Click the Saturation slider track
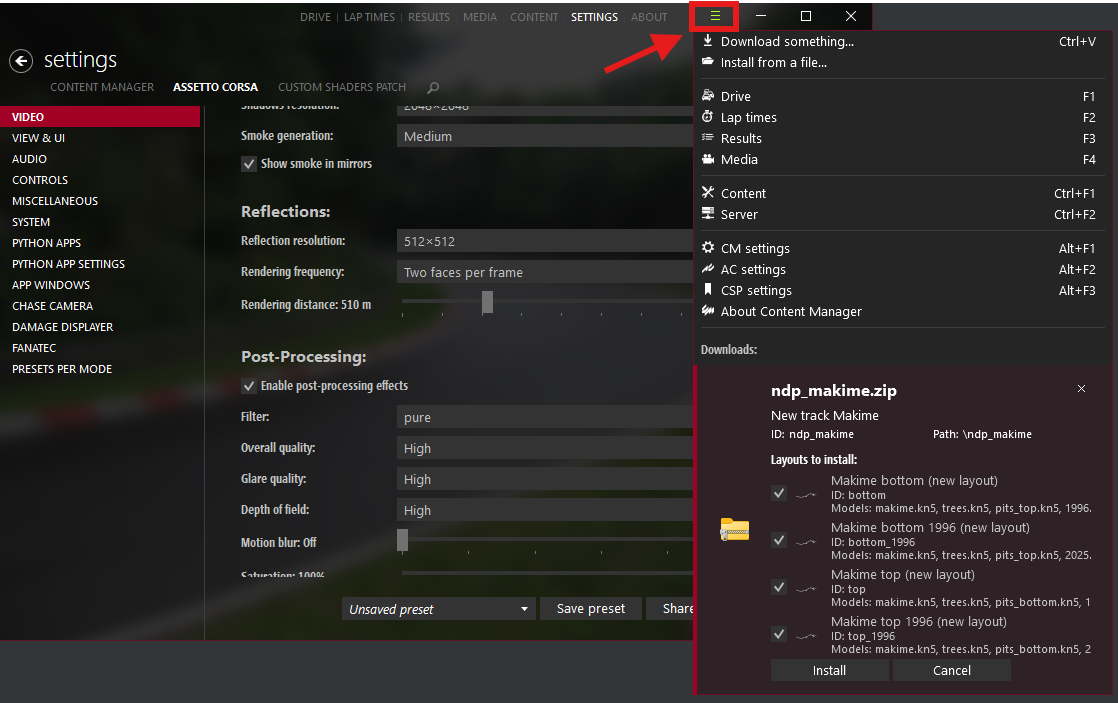Image resolution: width=1118 pixels, height=703 pixels. coord(547,573)
